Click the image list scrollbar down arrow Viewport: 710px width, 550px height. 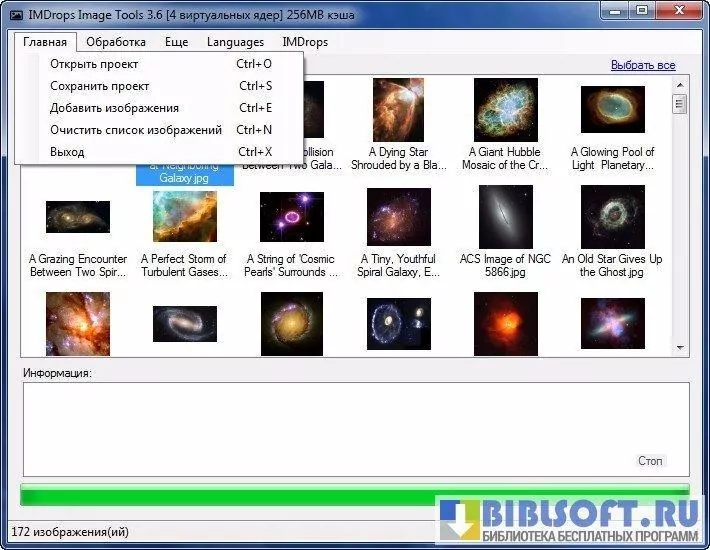point(680,347)
